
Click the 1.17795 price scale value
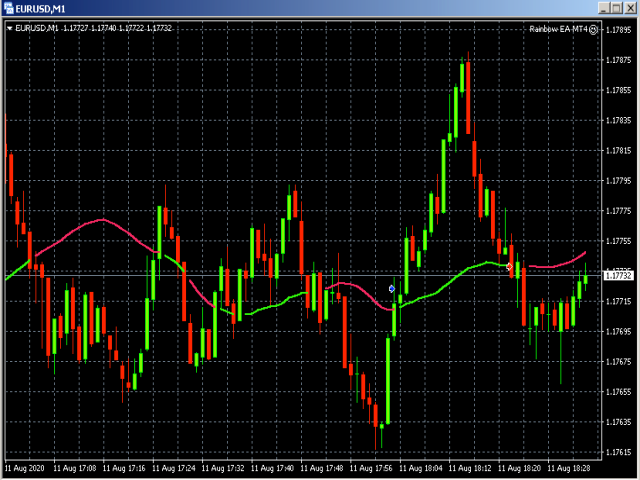(x=618, y=181)
